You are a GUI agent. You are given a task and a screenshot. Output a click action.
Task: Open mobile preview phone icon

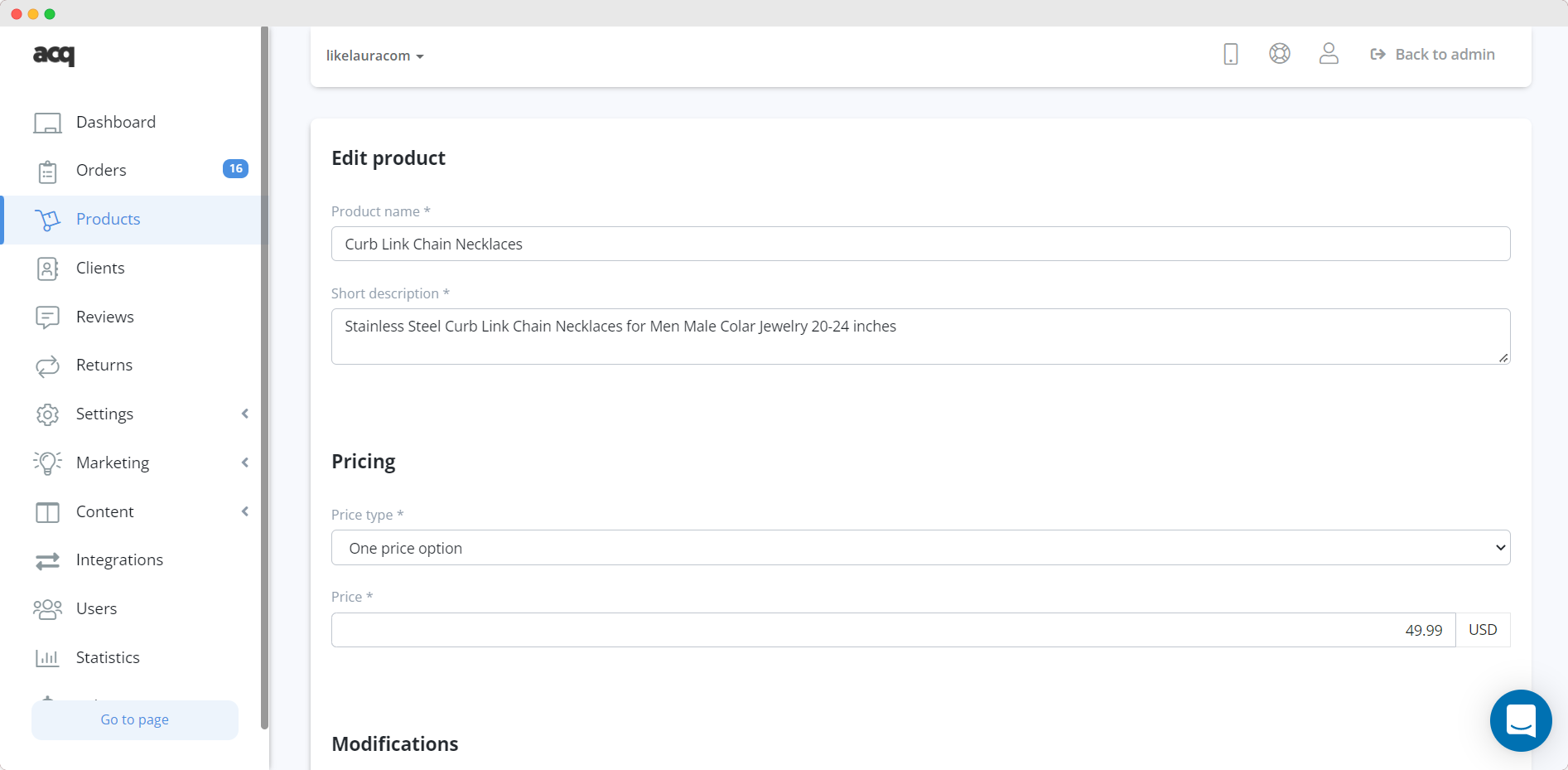coord(1231,54)
